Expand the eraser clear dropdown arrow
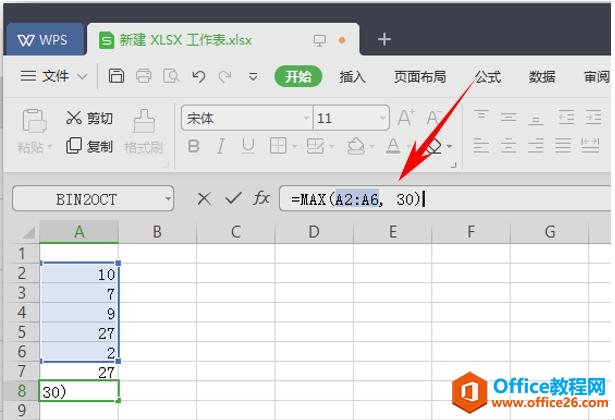 [x=449, y=147]
